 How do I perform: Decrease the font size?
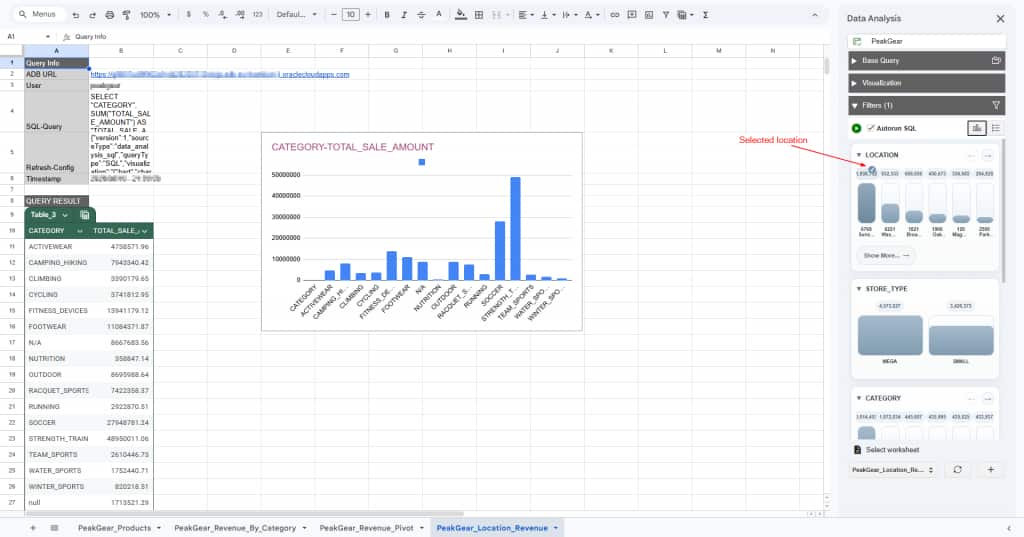pos(334,14)
